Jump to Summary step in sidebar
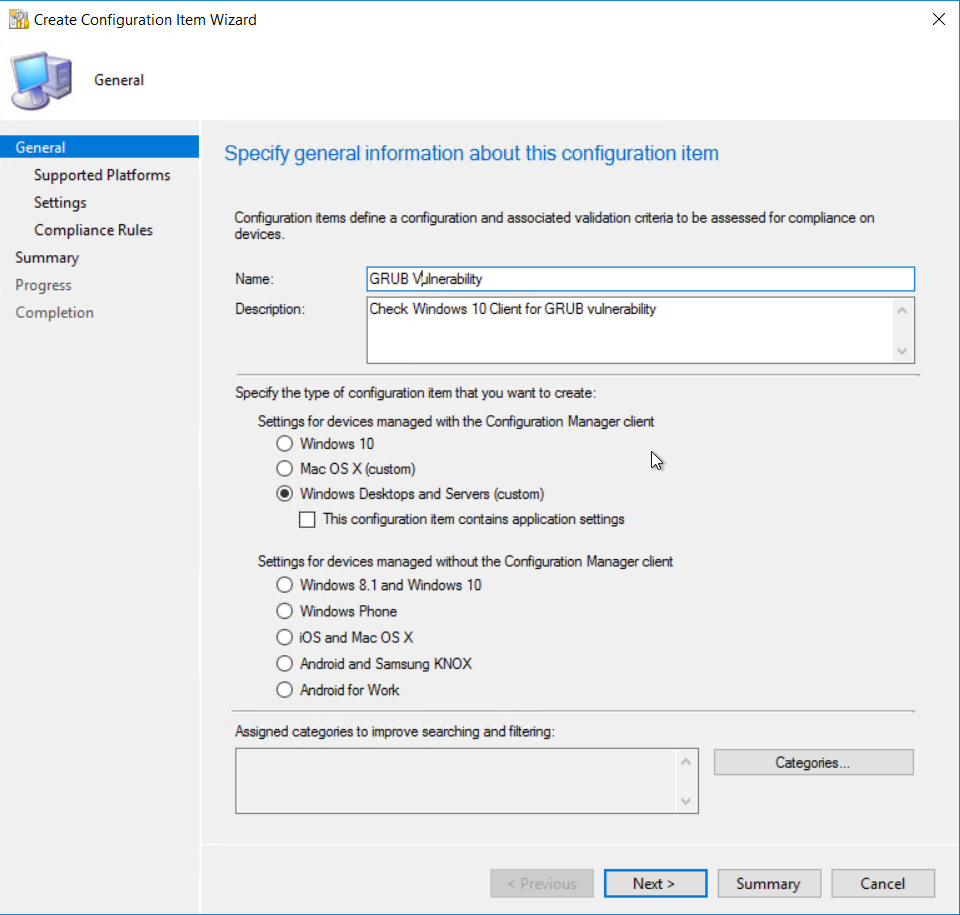This screenshot has width=960, height=915. [47, 257]
